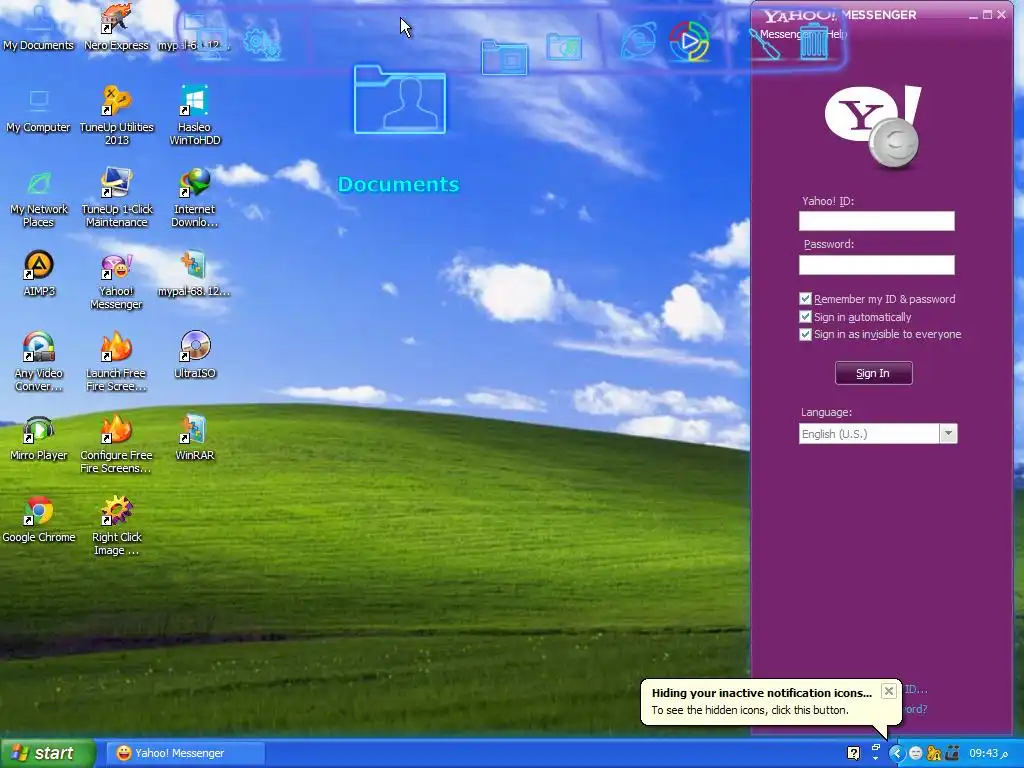Screen dimensions: 1024x768
Task: Open My Computer on the desktop
Action: coord(39,110)
